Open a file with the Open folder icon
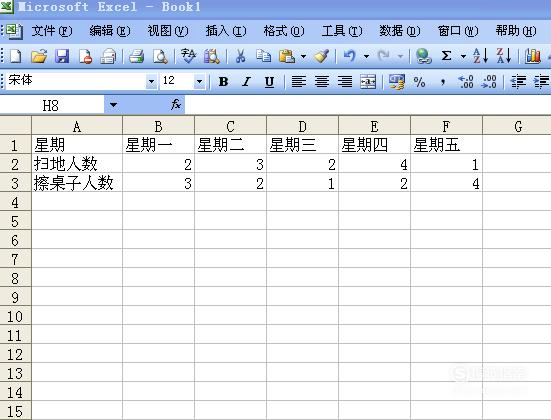This screenshot has height=420, width=551. 39,56
